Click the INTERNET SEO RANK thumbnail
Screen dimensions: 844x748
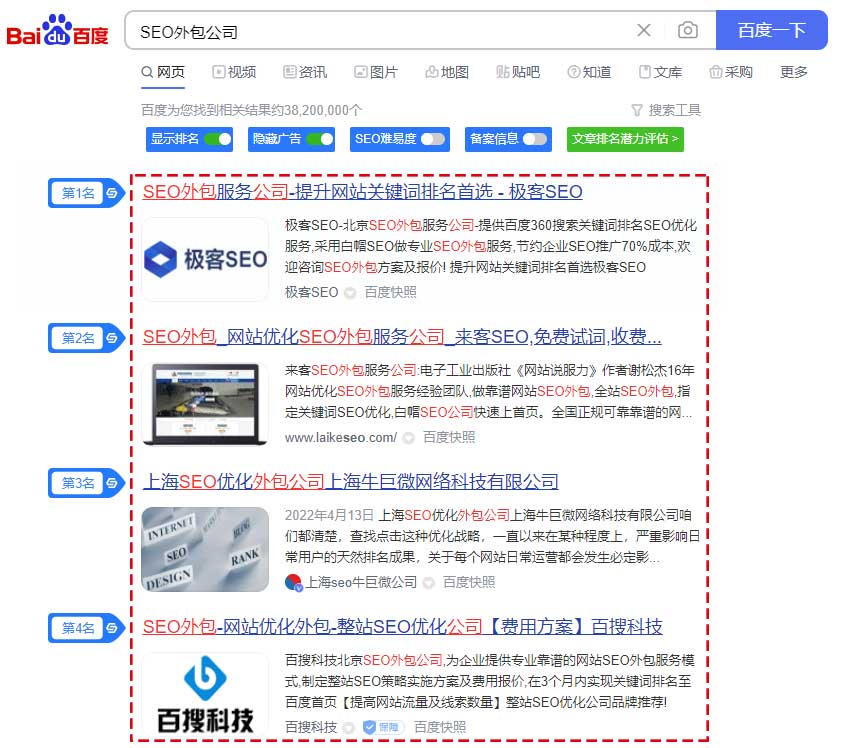click(205, 549)
